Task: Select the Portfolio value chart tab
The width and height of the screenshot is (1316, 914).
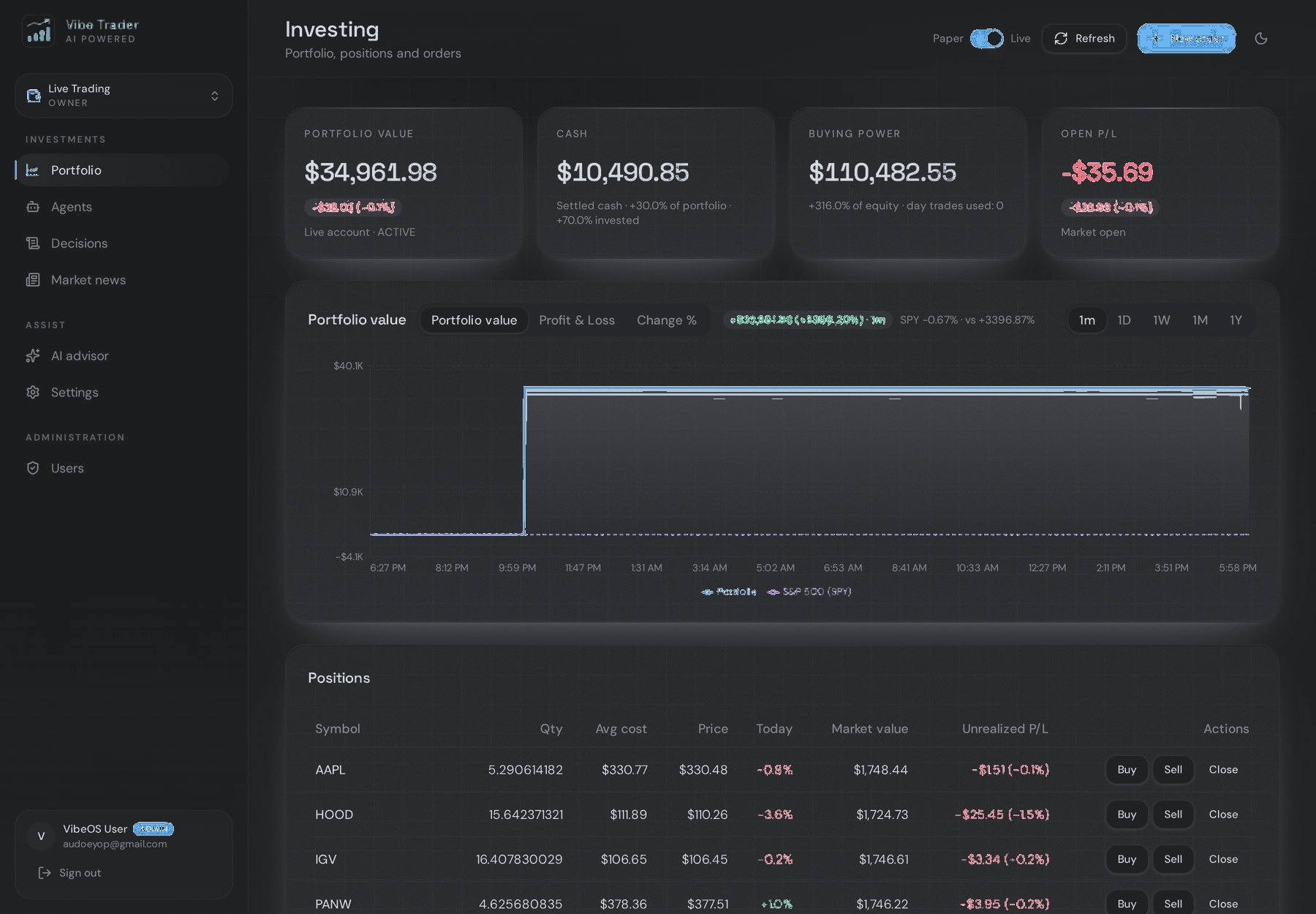Action: click(x=474, y=320)
